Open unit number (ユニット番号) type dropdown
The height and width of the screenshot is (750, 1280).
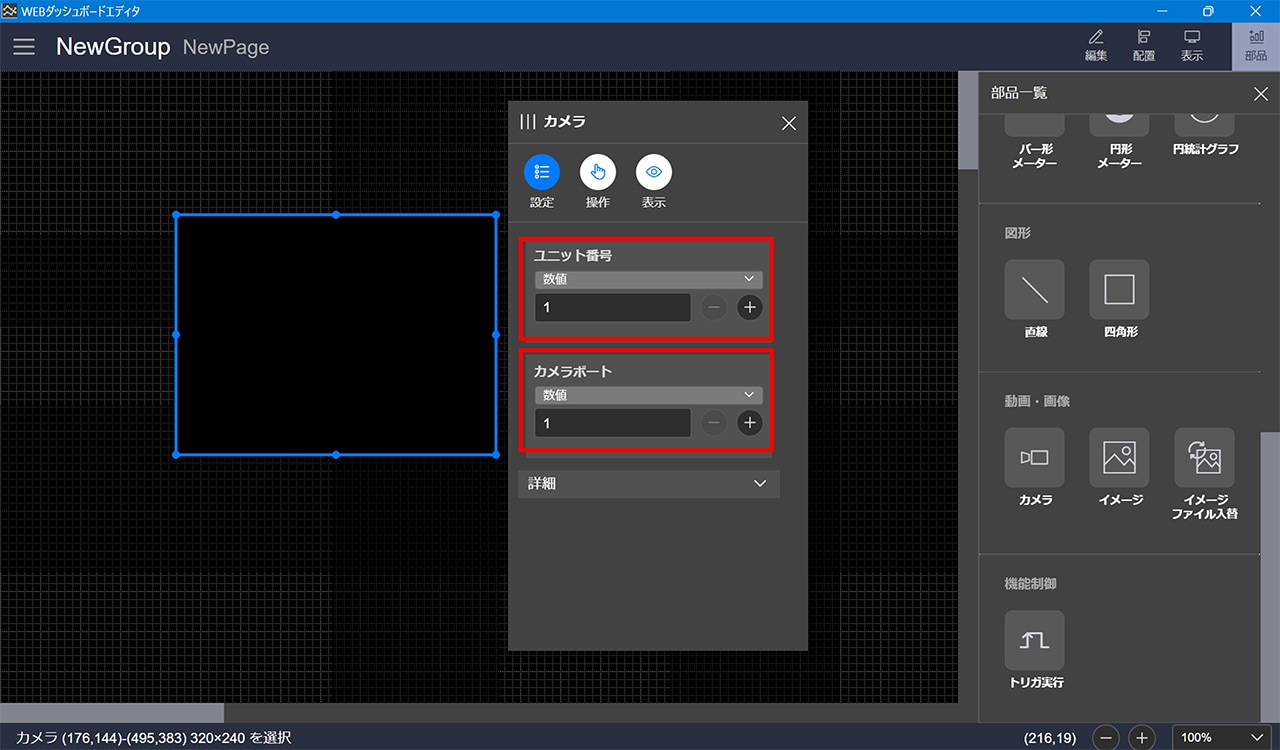pos(649,280)
